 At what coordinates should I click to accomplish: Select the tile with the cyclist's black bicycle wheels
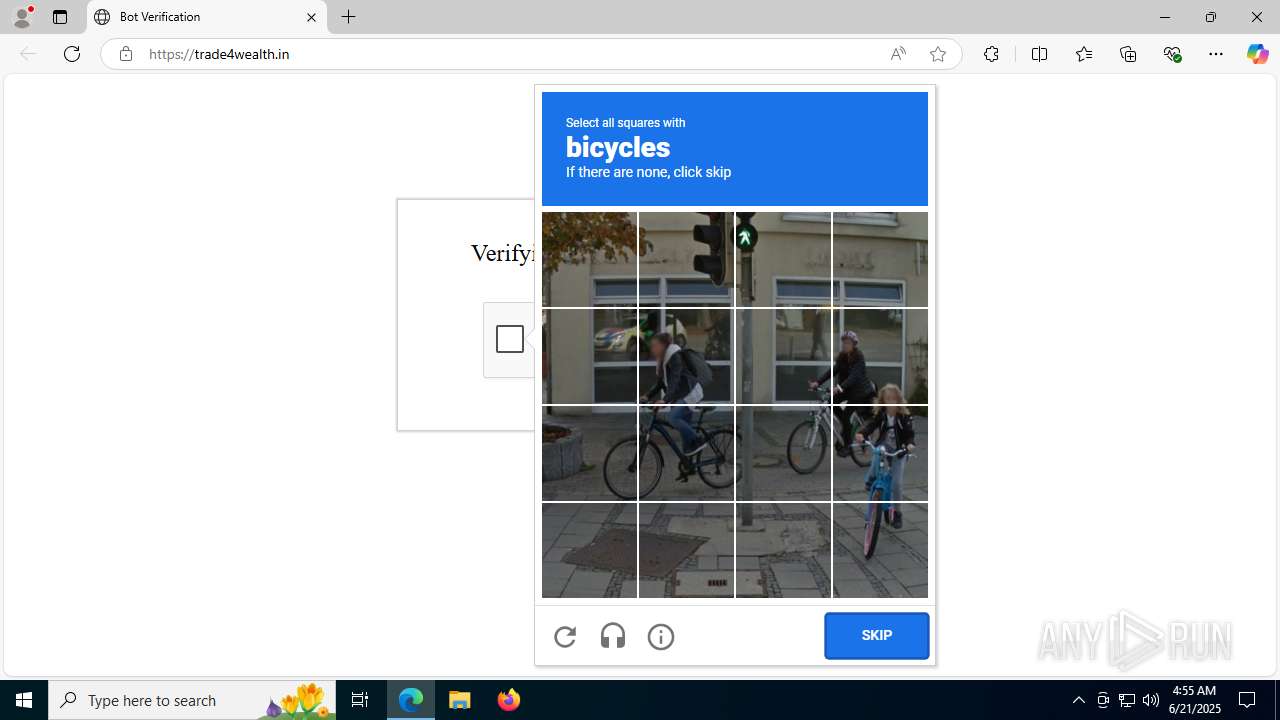point(686,453)
